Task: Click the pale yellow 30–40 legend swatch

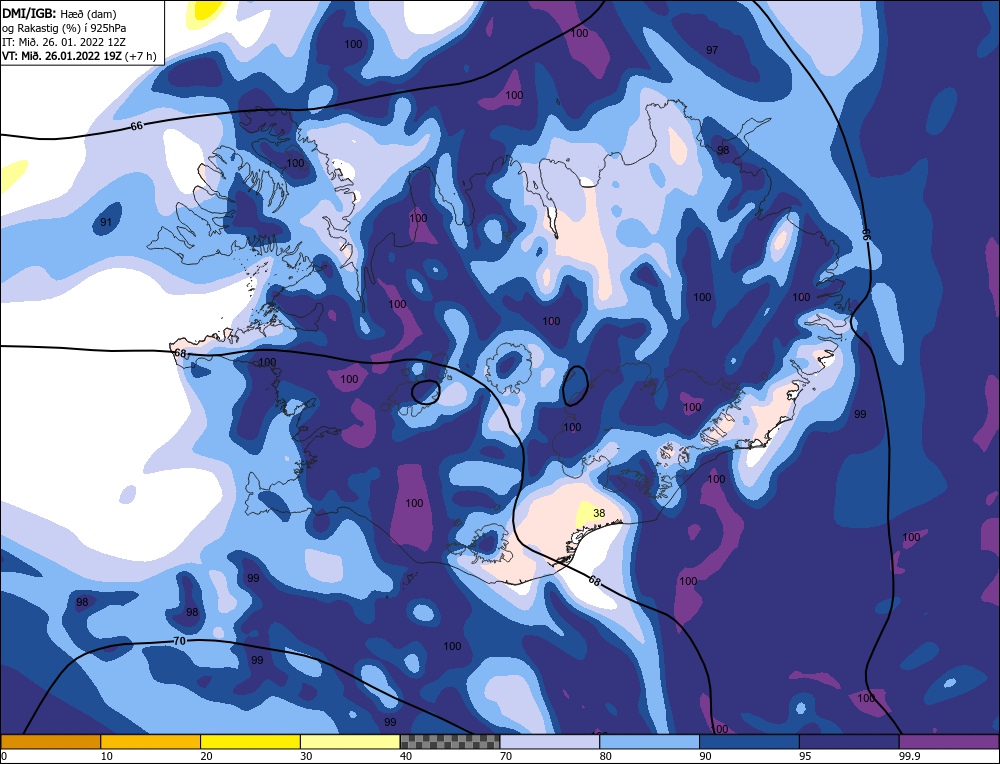Action: coord(350,741)
